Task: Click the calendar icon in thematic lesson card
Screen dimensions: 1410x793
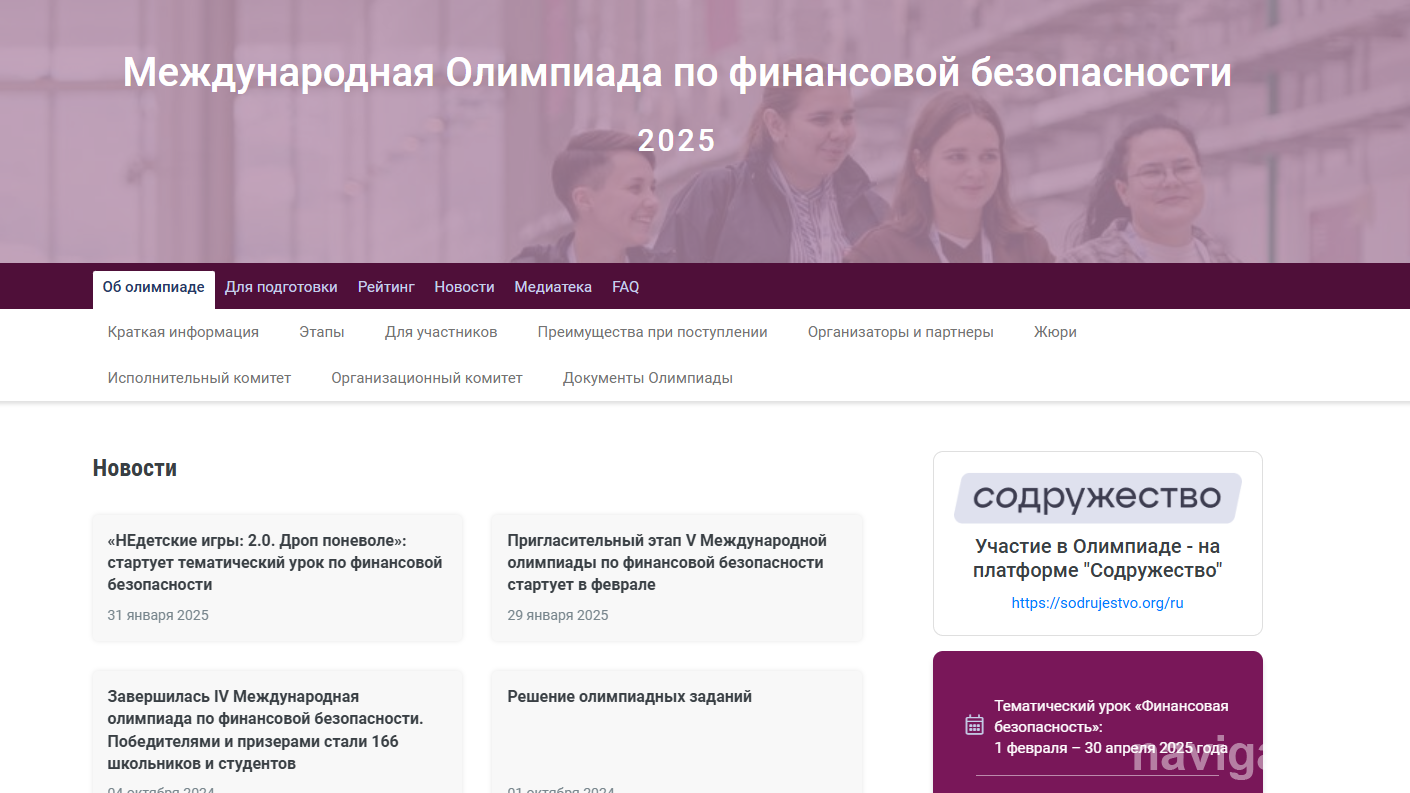Action: pos(974,725)
